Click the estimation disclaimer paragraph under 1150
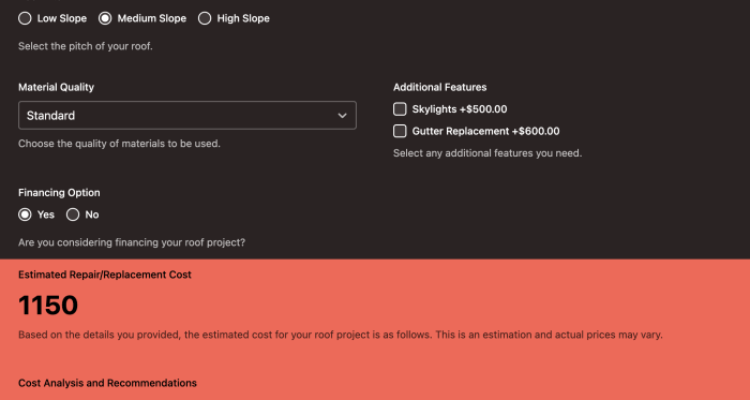 (x=340, y=334)
